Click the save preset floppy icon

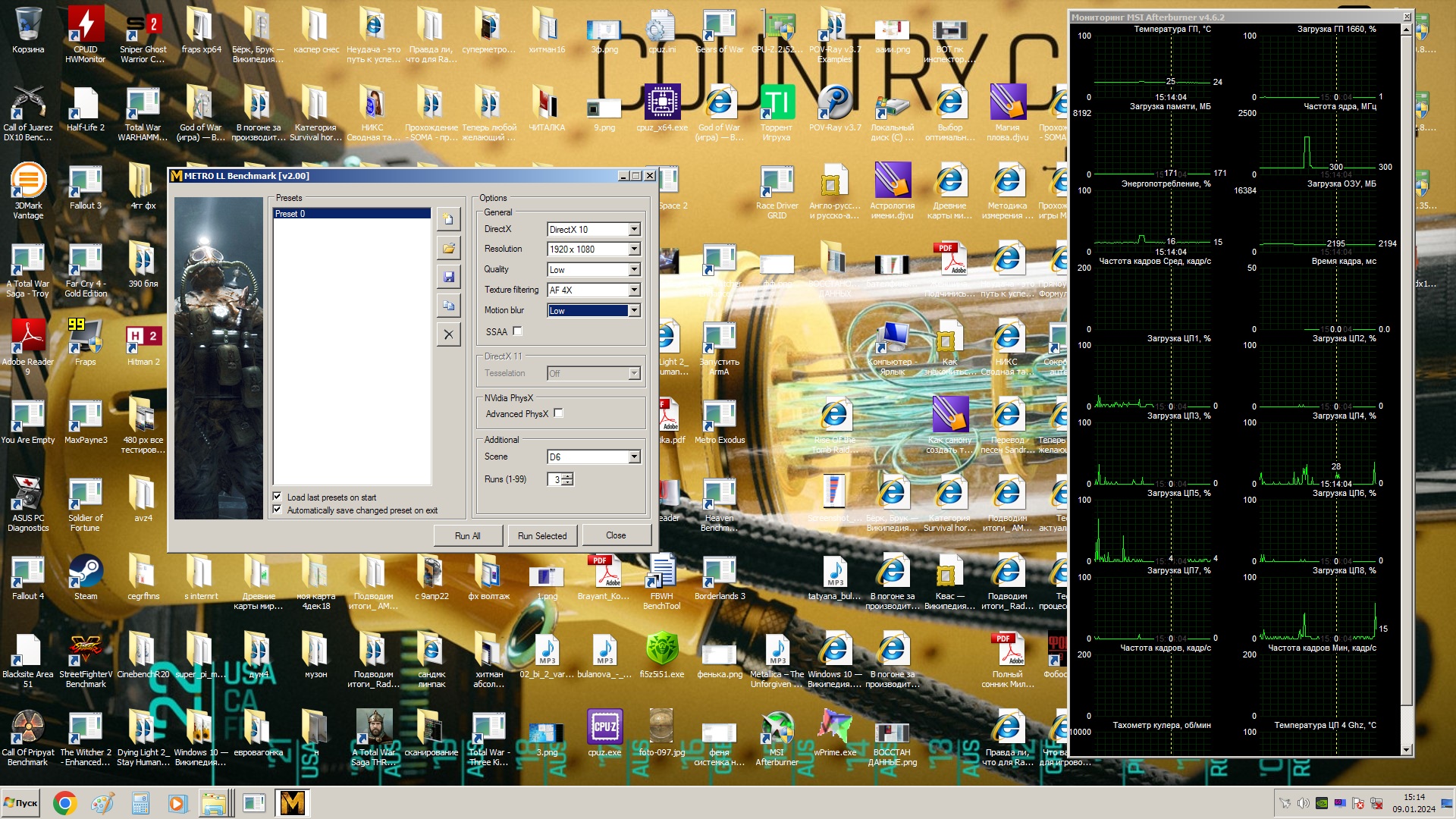(x=448, y=277)
